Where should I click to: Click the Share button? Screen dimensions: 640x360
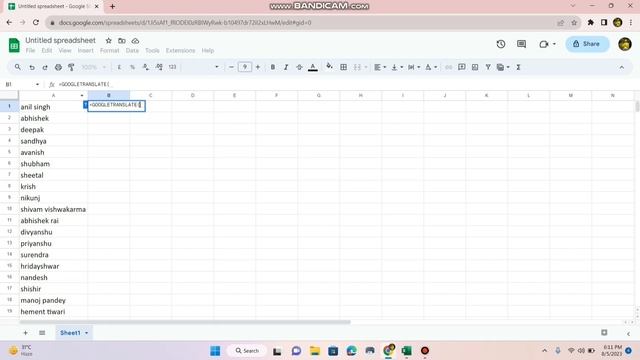point(587,44)
